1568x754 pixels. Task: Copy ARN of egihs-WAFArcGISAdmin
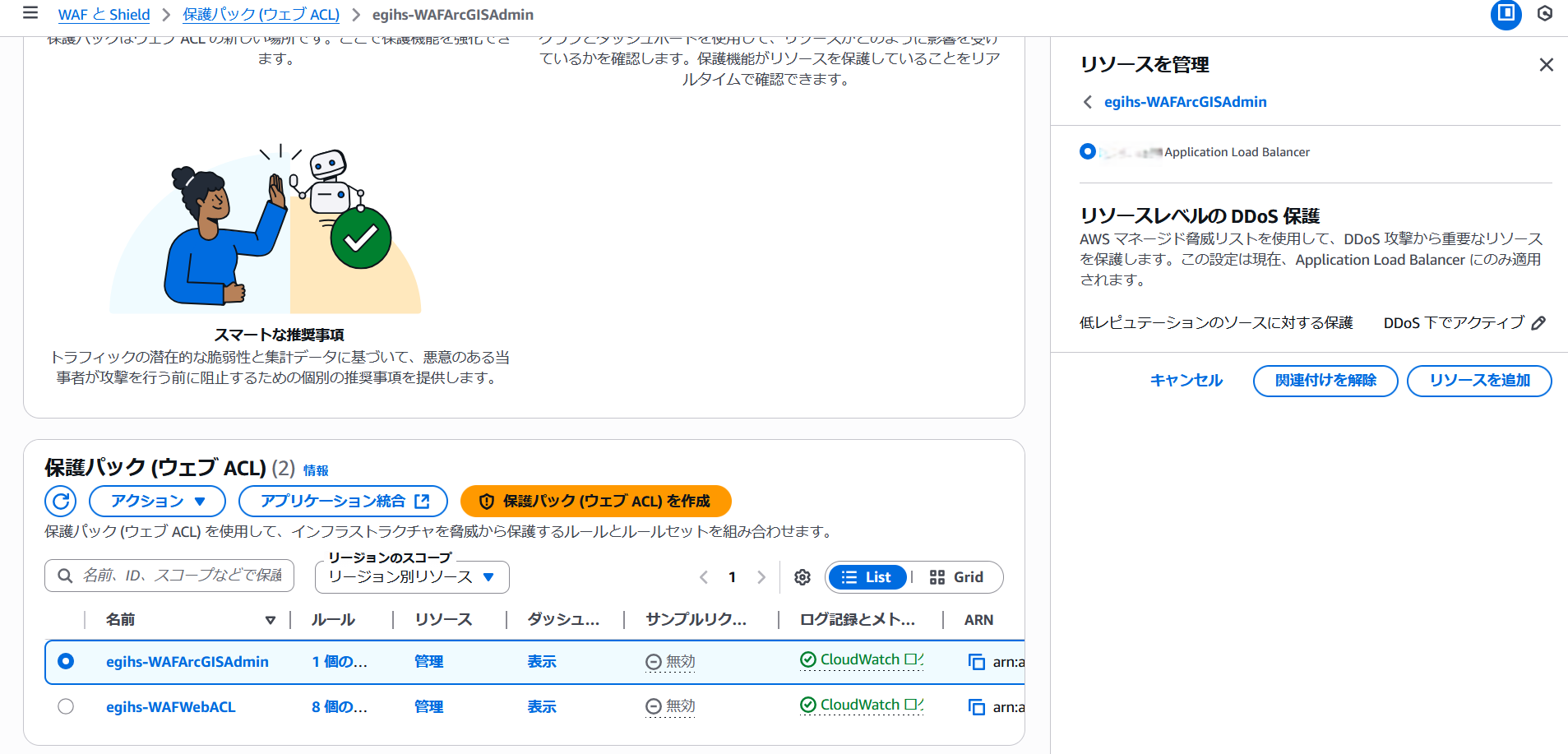976,662
